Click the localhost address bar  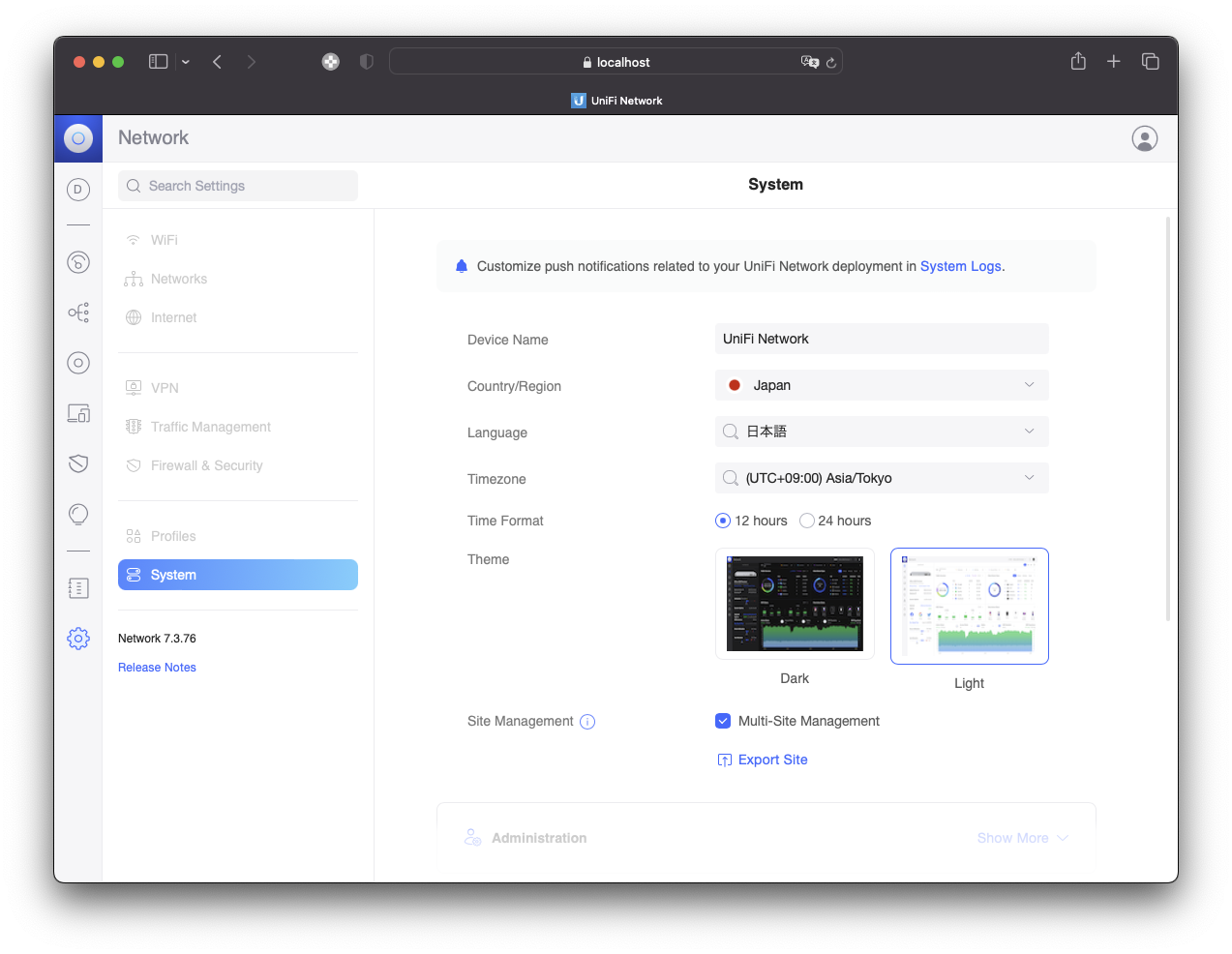(x=616, y=62)
